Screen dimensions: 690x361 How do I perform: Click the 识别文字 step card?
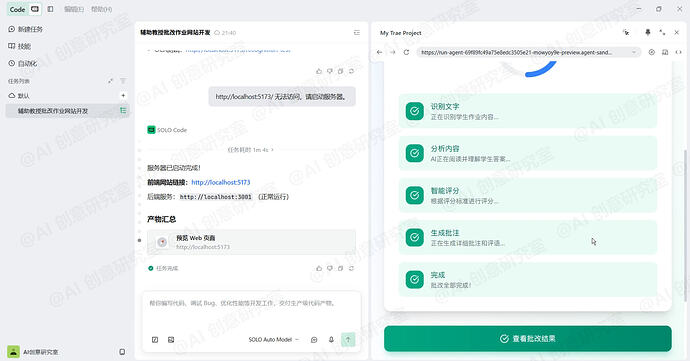point(528,111)
